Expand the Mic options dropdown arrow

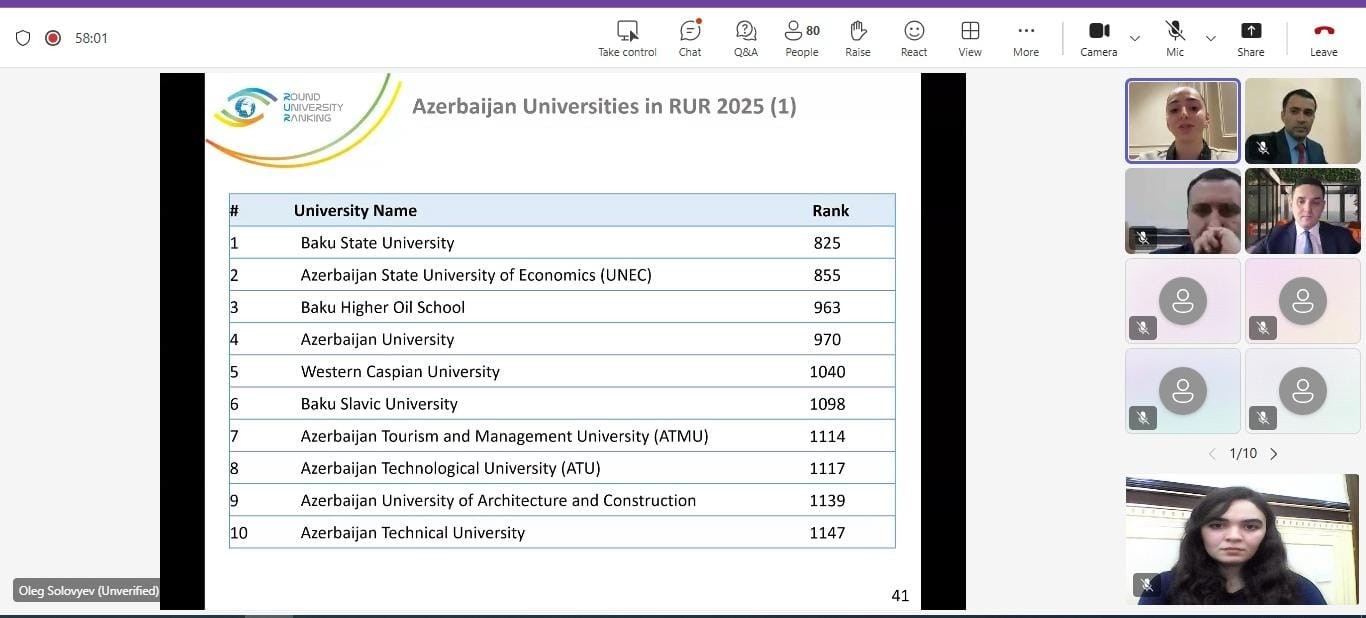coord(1210,38)
